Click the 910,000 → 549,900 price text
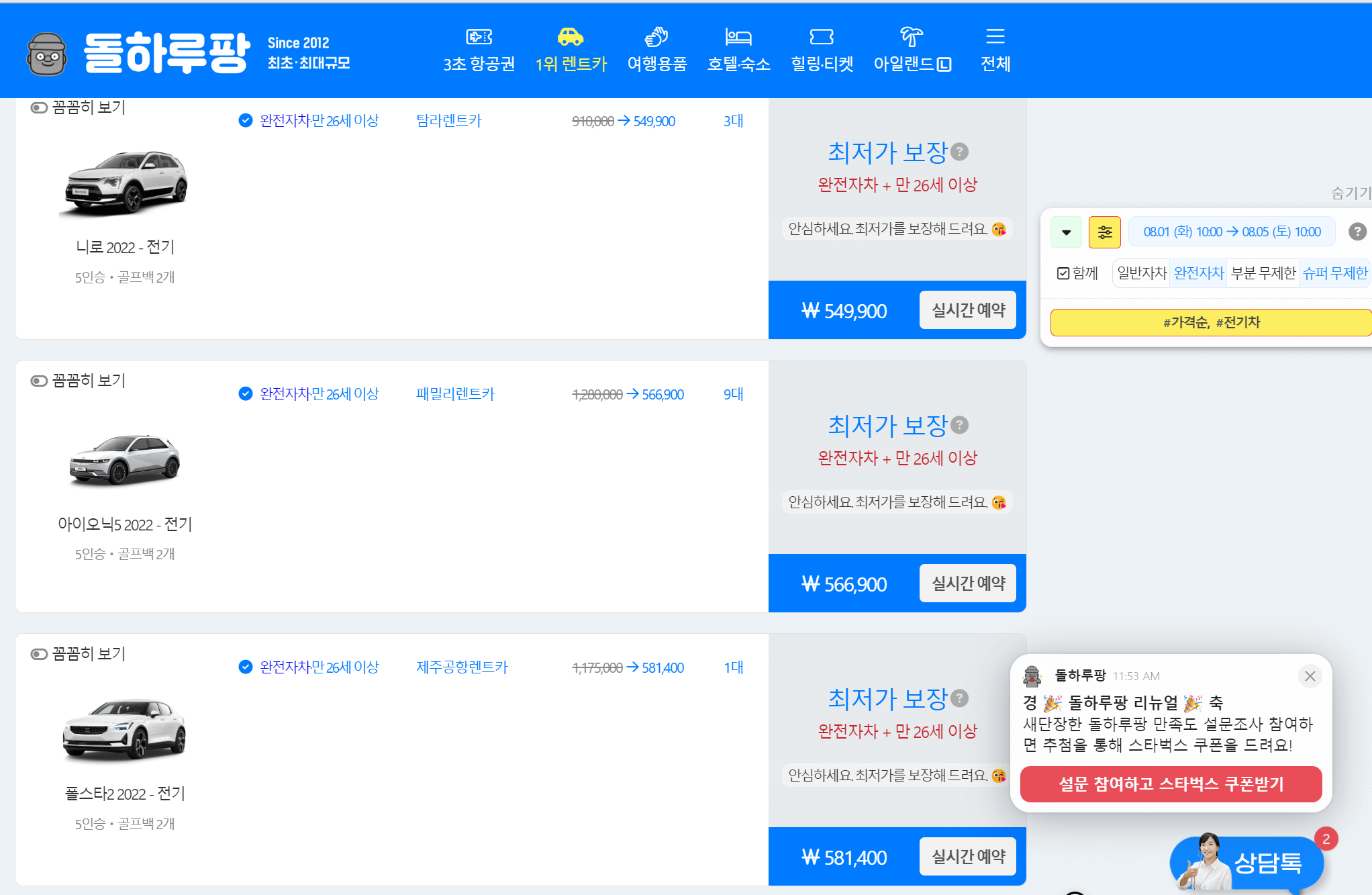 [x=624, y=121]
